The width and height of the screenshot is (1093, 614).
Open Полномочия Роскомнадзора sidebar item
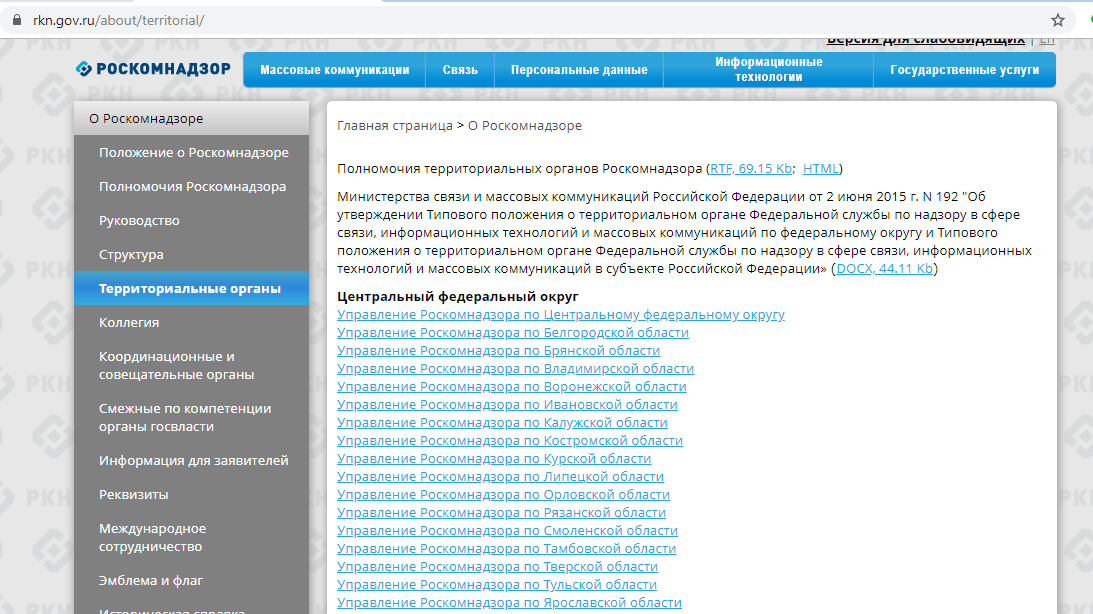point(192,187)
